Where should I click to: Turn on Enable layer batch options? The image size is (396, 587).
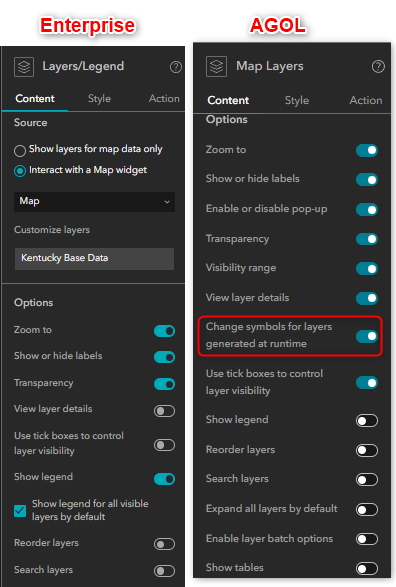coord(367,539)
